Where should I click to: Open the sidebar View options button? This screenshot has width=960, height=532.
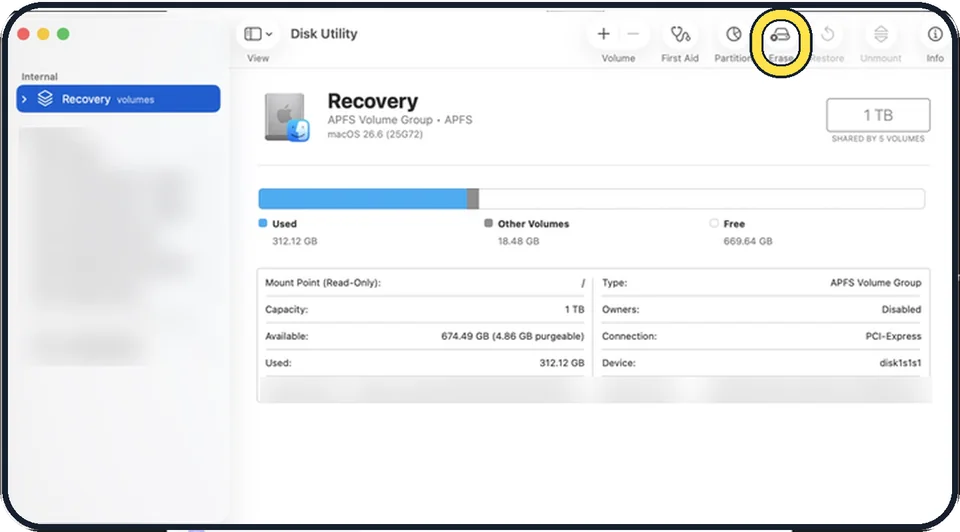[x=258, y=34]
